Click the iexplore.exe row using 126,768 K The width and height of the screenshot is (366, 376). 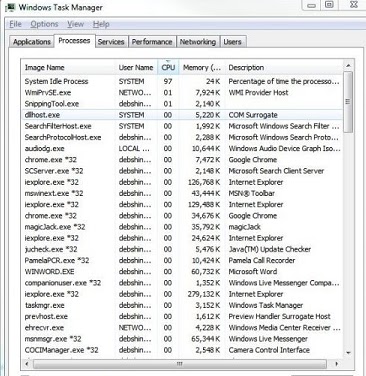(182, 182)
